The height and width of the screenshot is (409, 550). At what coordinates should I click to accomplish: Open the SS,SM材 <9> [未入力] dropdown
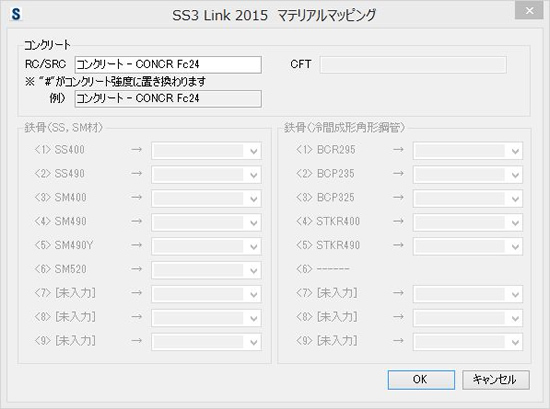(206, 342)
